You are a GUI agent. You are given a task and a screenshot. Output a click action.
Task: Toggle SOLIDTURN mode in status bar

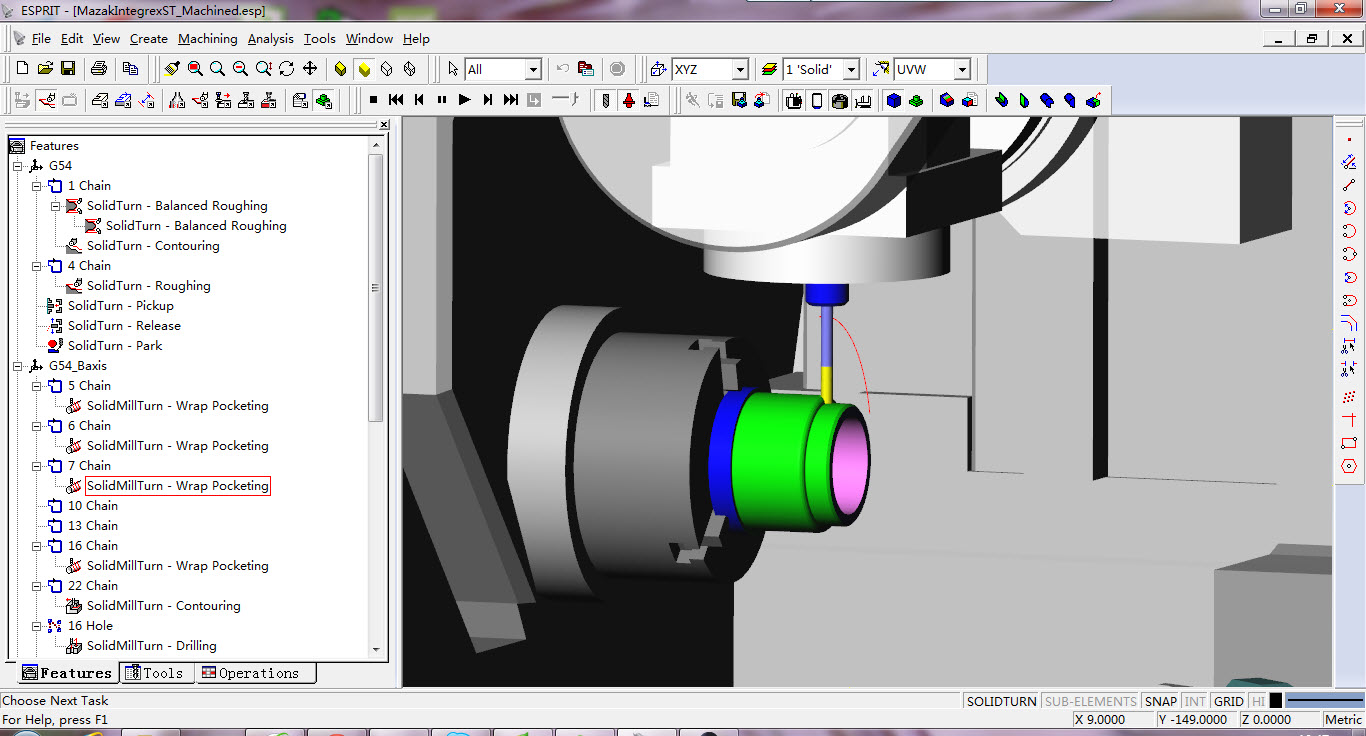tap(1001, 701)
